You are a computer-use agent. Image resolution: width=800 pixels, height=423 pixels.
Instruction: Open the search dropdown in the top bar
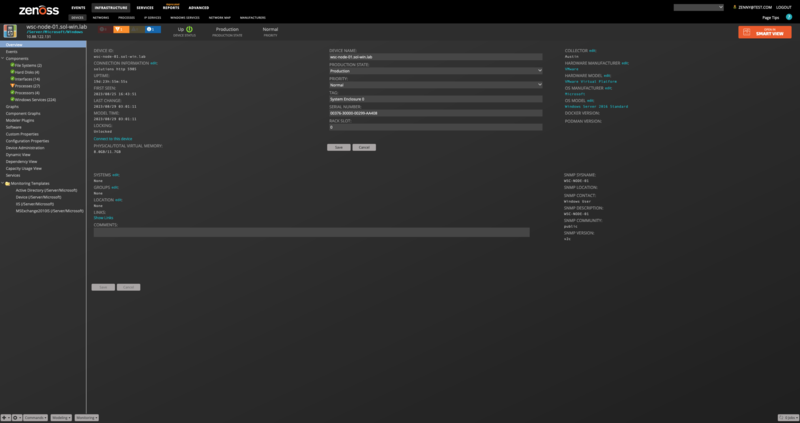coord(720,7)
